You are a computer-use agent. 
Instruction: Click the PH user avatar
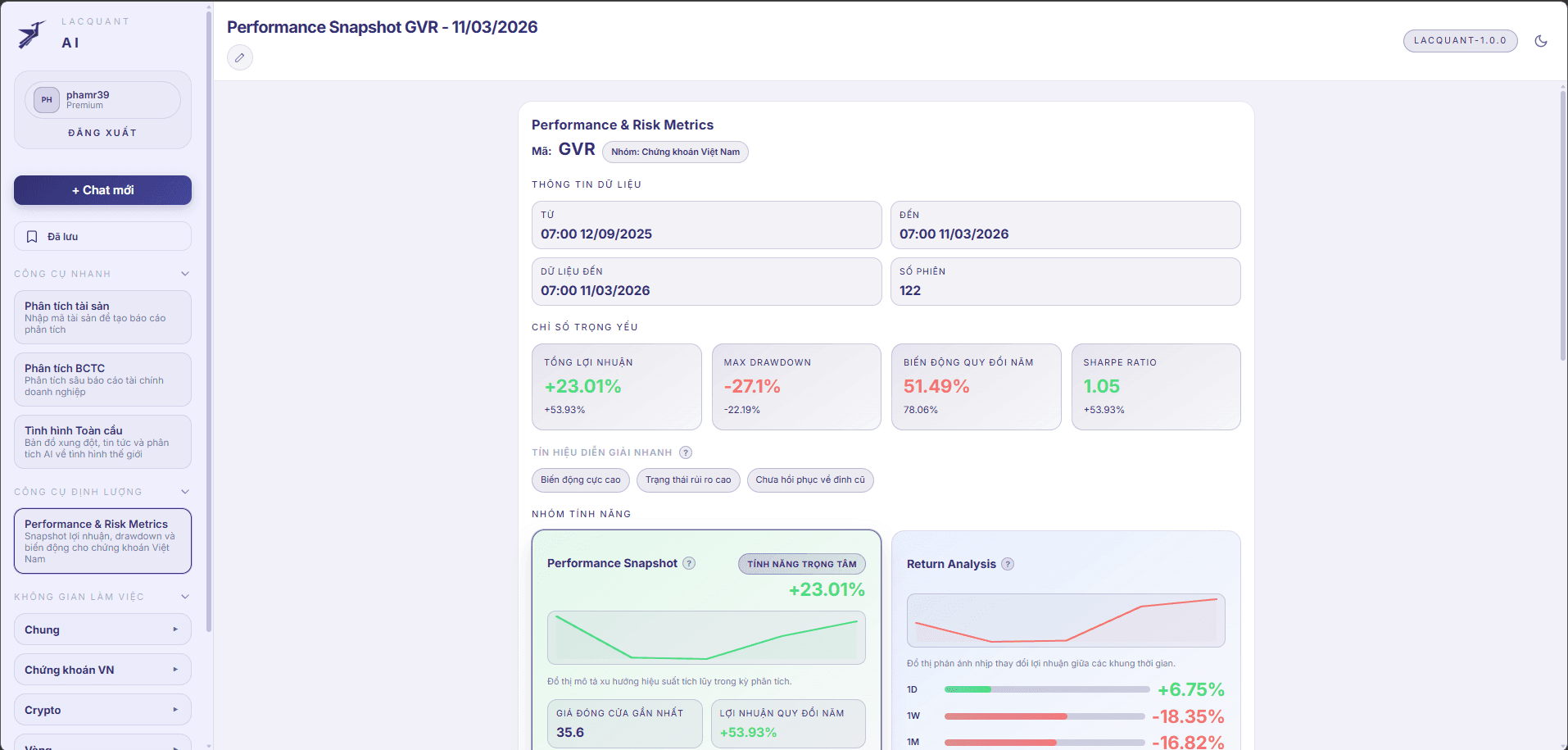point(47,100)
